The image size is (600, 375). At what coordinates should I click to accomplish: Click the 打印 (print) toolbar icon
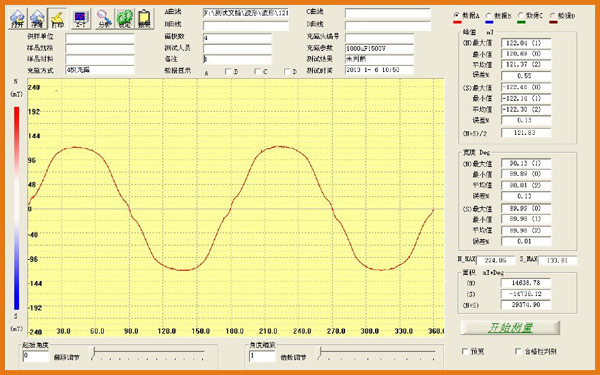tap(57, 19)
